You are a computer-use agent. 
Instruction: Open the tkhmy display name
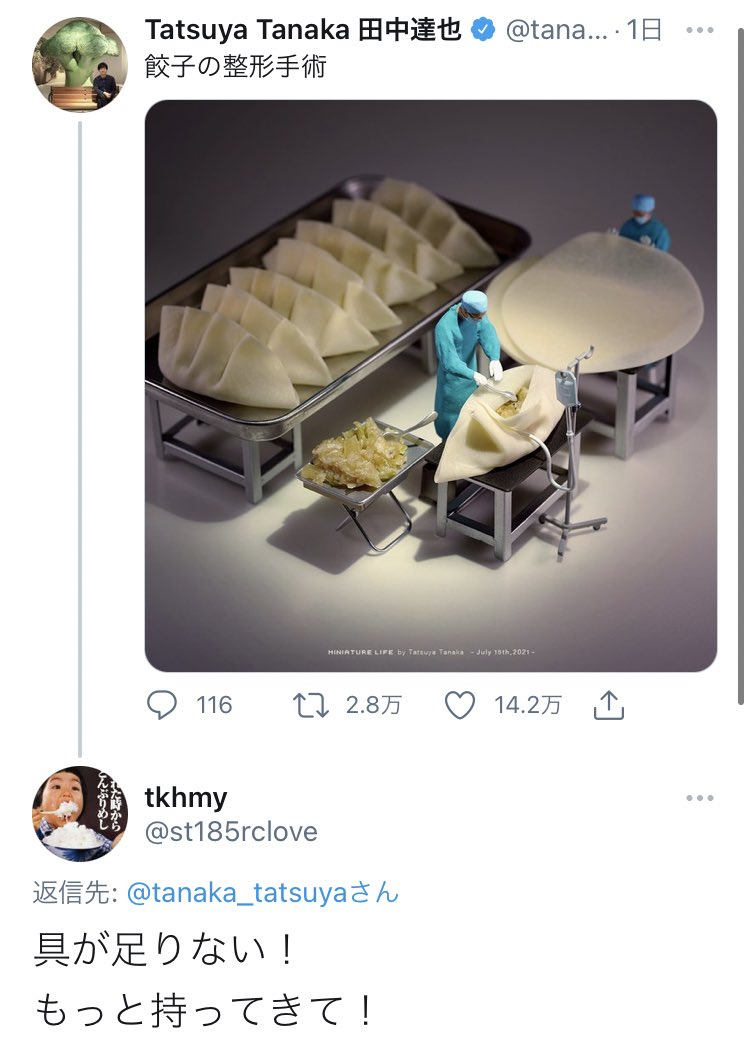coord(186,797)
